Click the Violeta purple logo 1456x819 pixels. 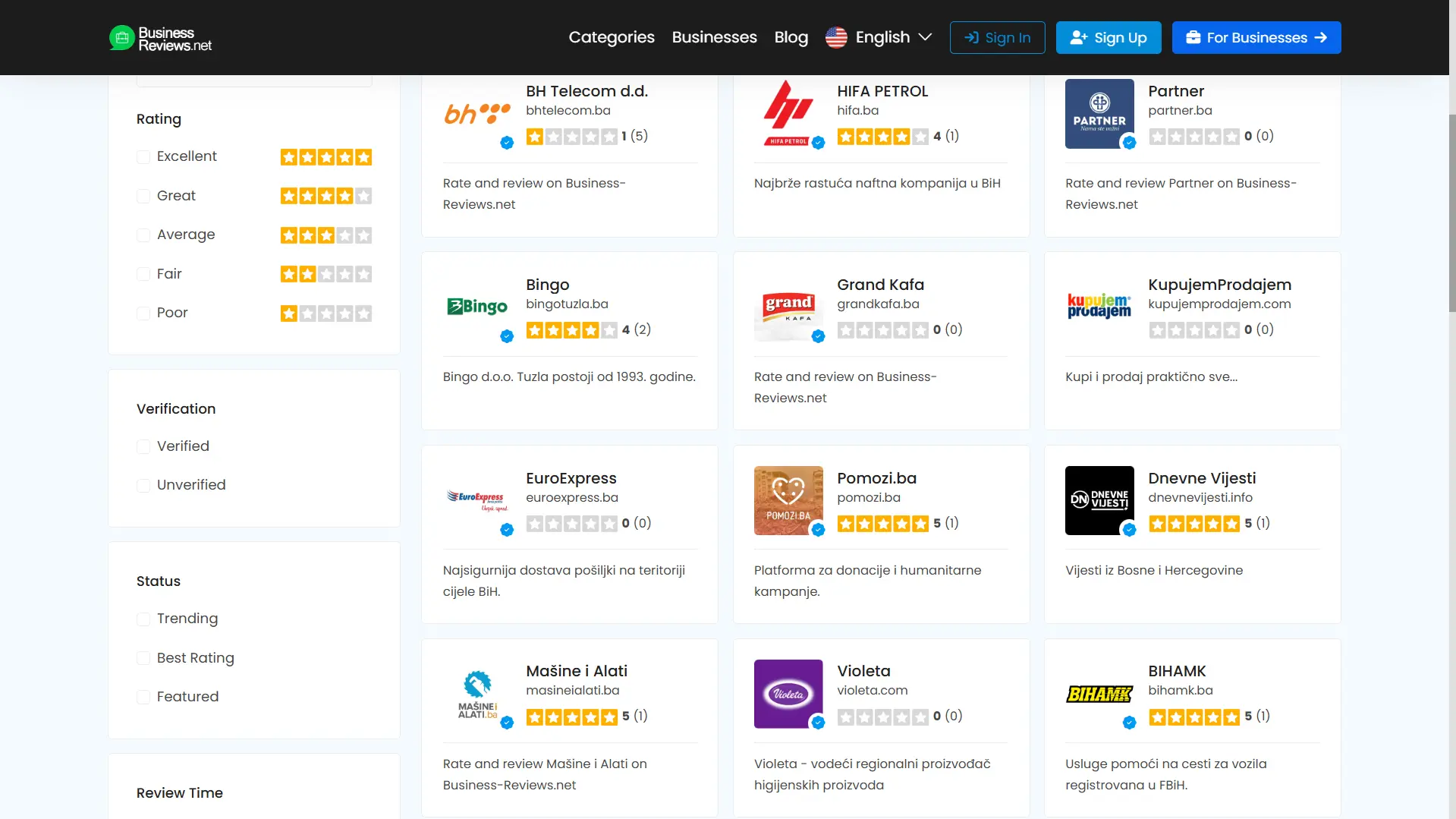[x=788, y=694]
